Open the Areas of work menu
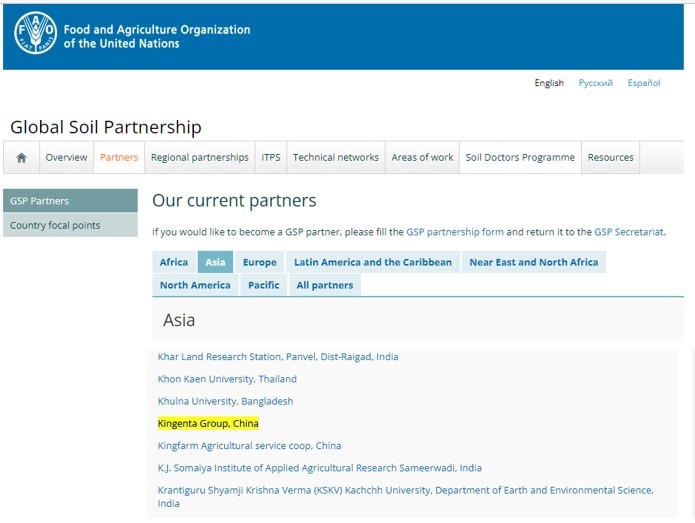 tap(422, 158)
